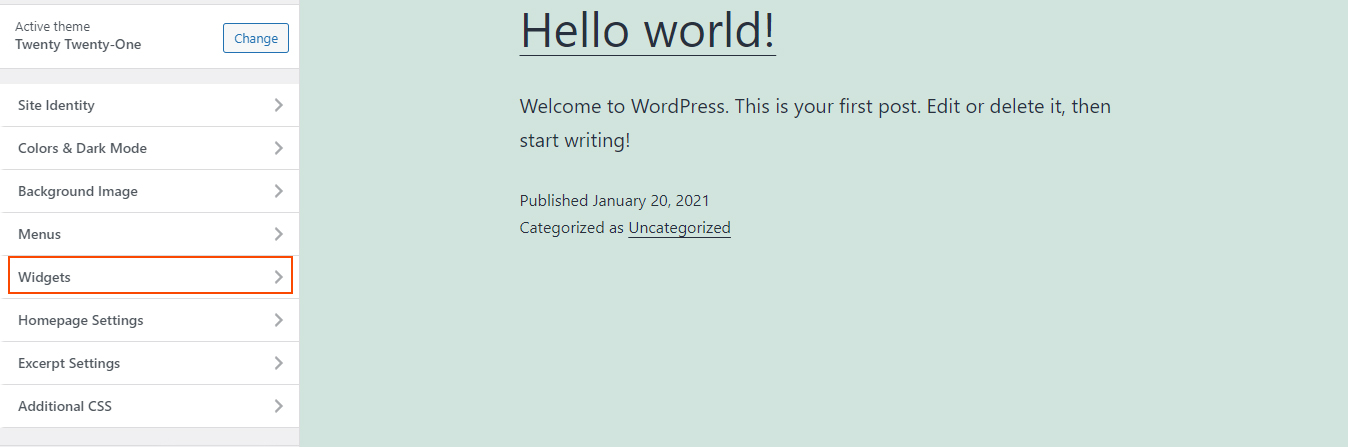Click the Change theme button
The image size is (1348, 447).
(x=256, y=38)
